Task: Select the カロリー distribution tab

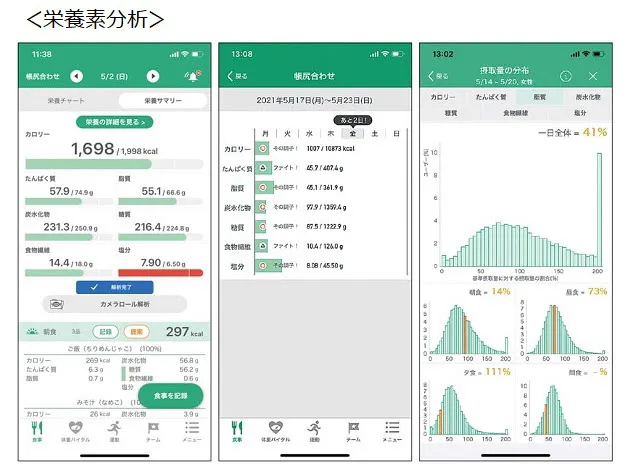Action: point(443,97)
